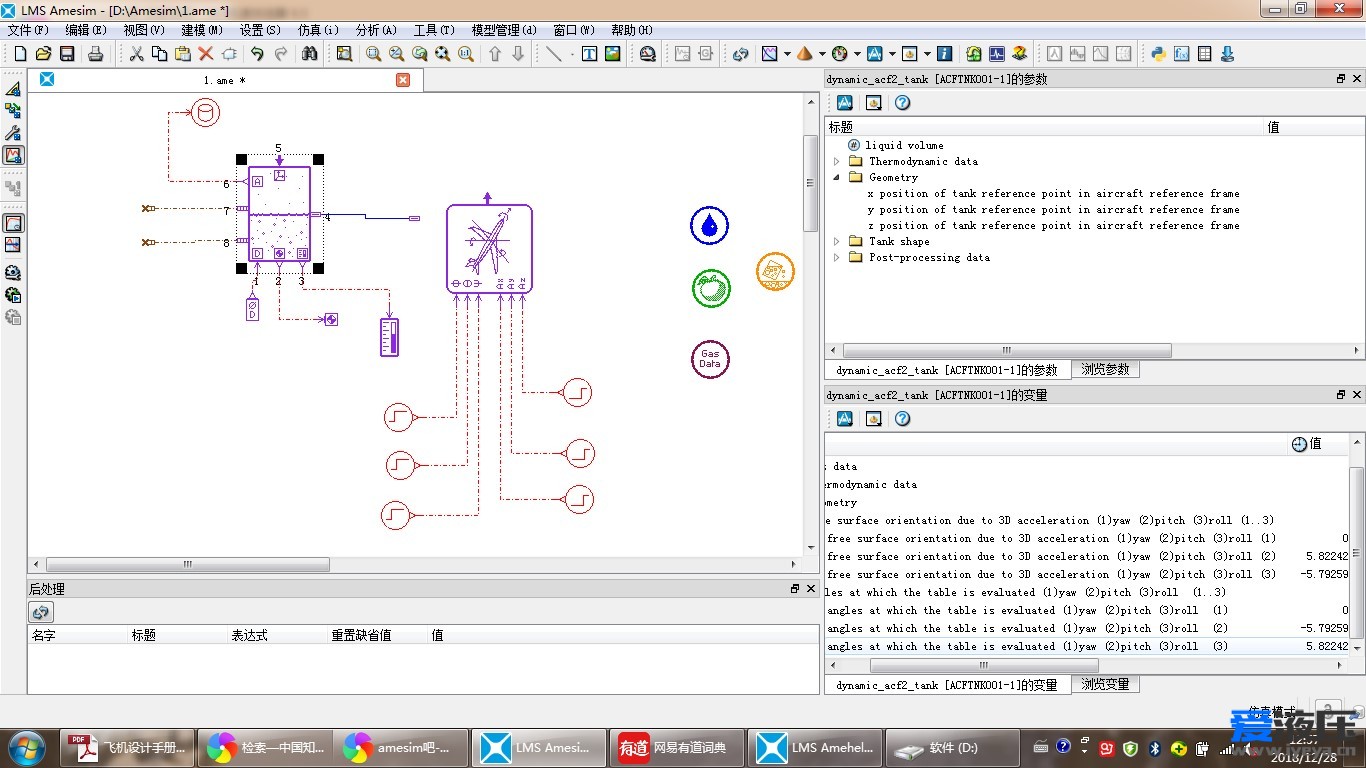
Task: Click the refresh icon in post-processing panel
Action: coord(40,612)
